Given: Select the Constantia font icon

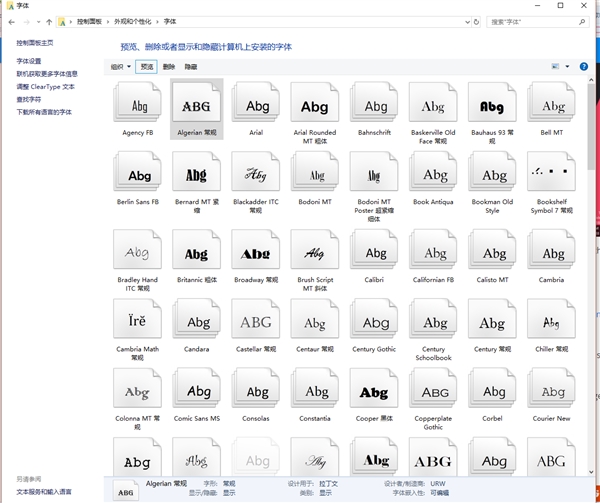Looking at the screenshot, I should (x=315, y=388).
